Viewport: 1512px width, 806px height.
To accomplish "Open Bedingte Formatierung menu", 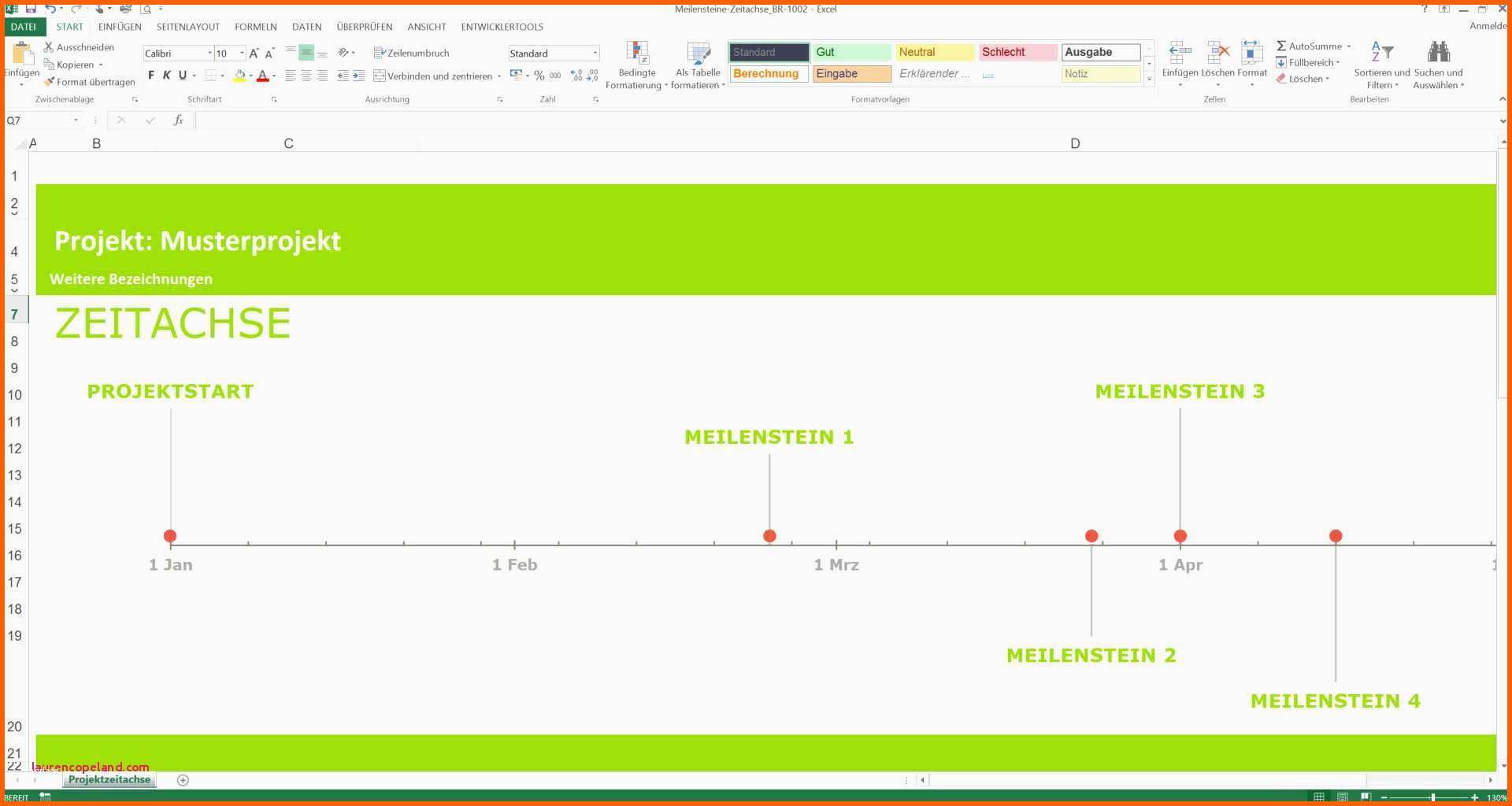I will coord(637,65).
